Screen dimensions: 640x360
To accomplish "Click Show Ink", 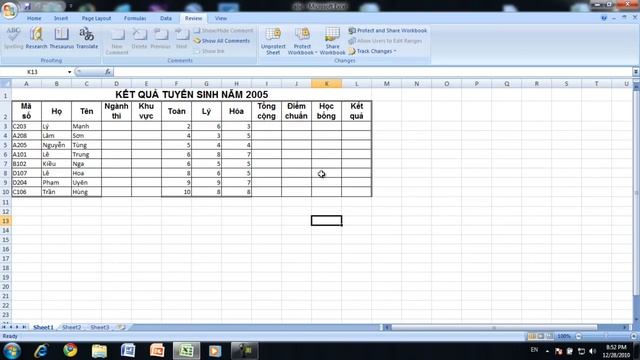I will 209,51.
